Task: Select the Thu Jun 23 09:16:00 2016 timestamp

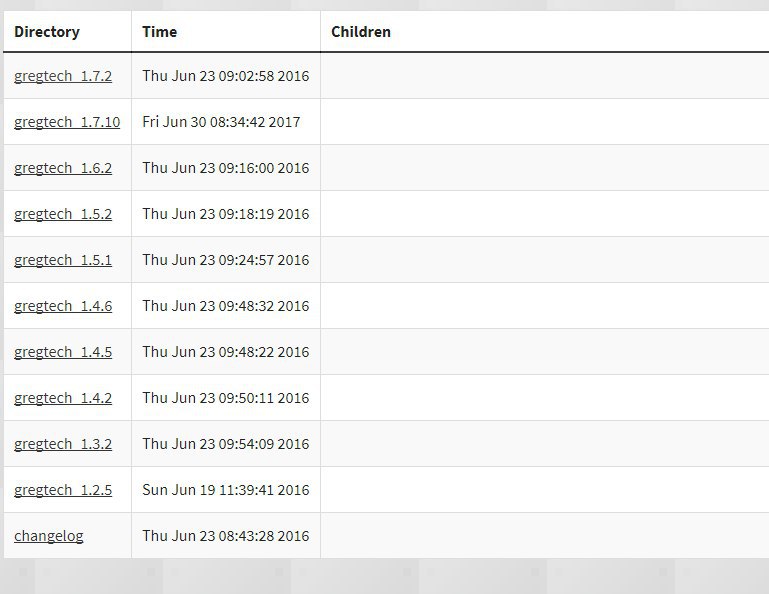Action: 226,168
